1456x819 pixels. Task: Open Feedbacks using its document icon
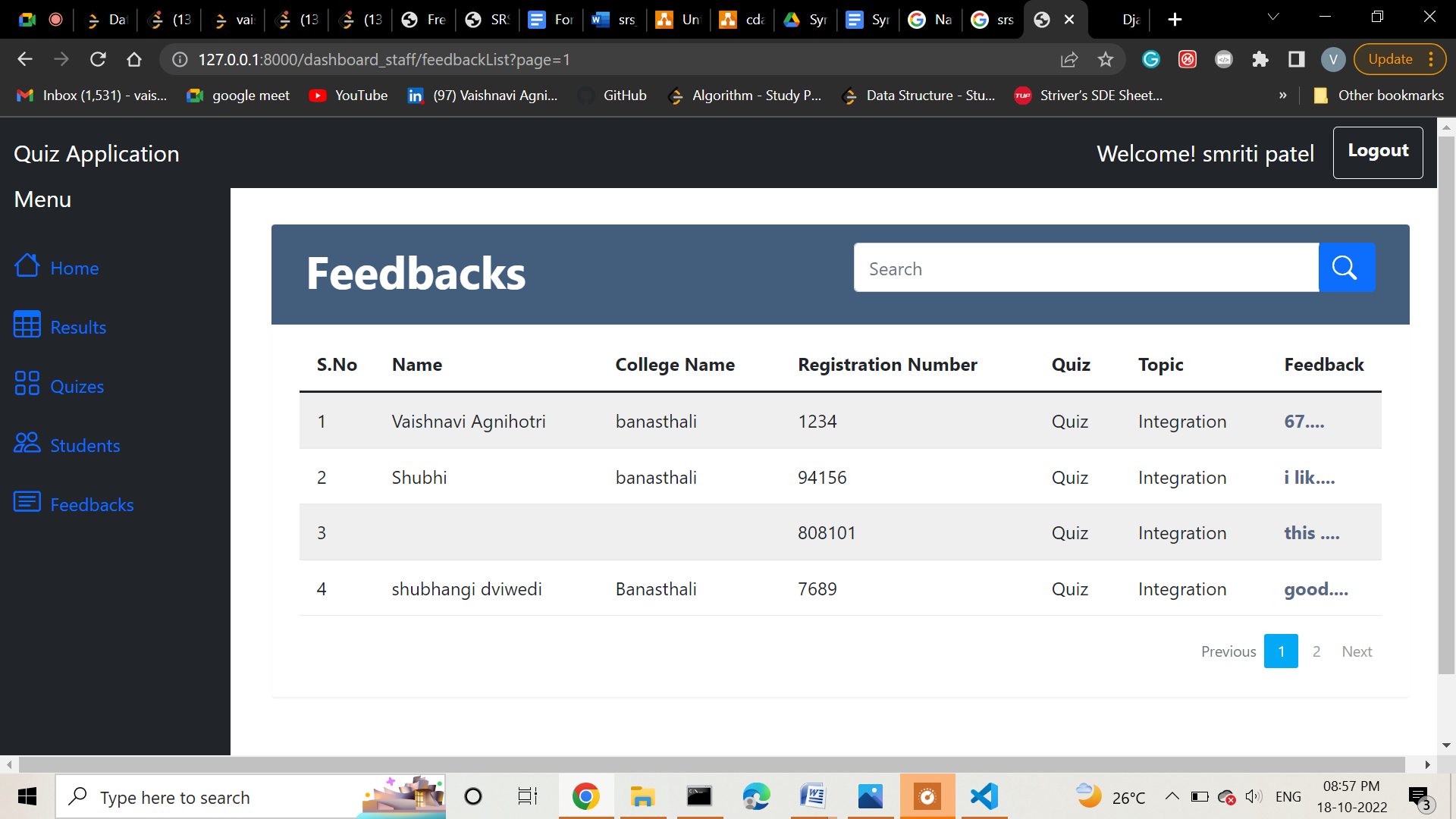click(27, 502)
